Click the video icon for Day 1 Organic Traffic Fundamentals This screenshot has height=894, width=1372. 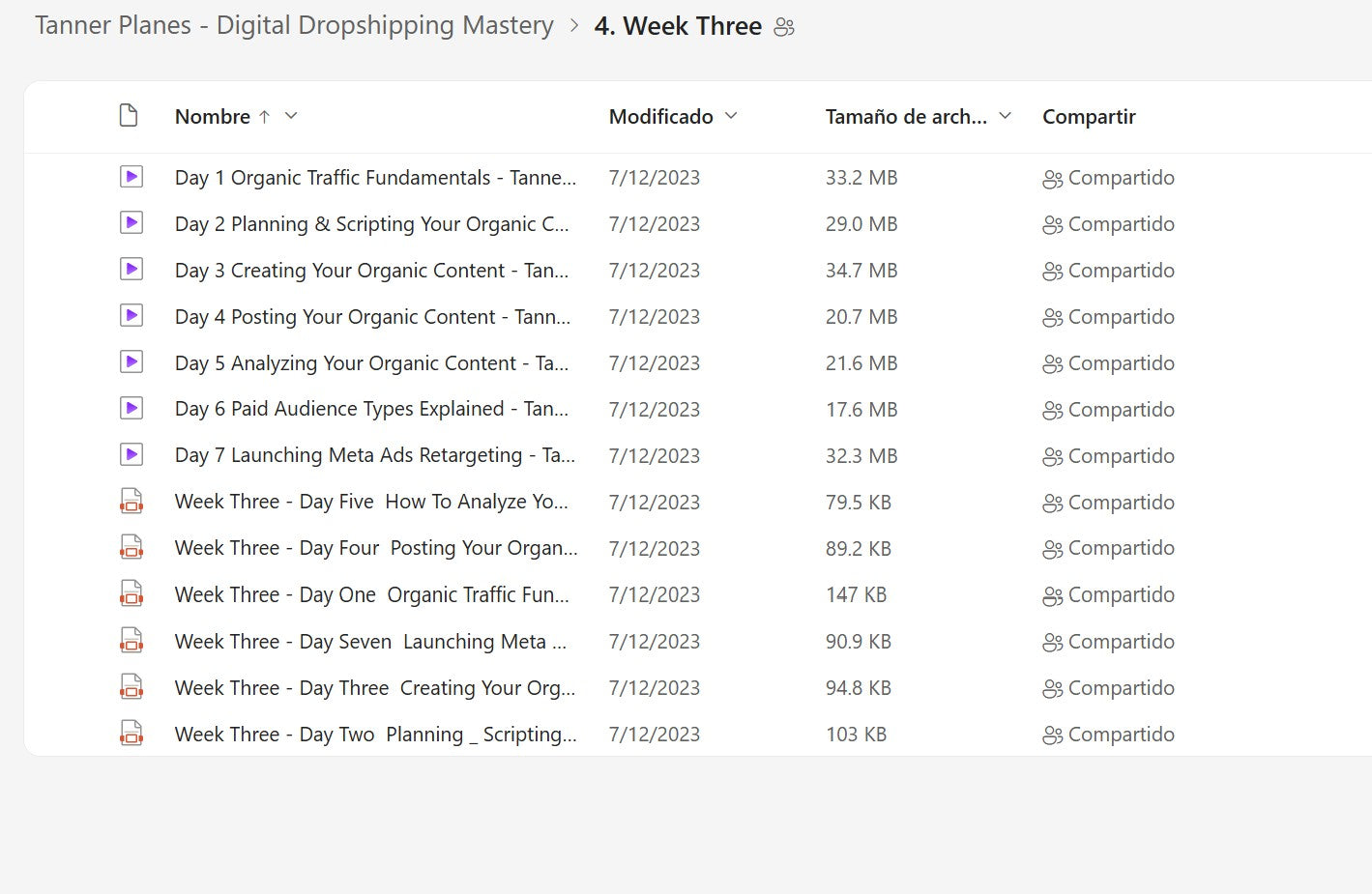pos(131,177)
